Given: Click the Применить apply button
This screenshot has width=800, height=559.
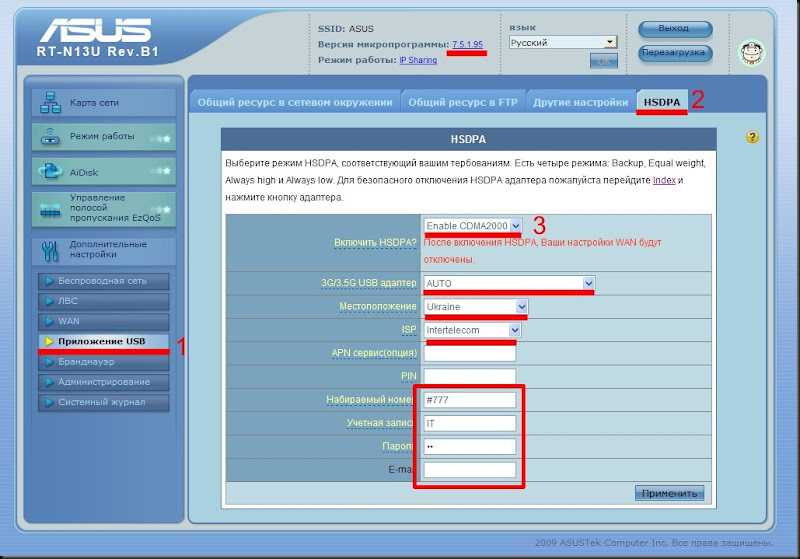Looking at the screenshot, I should 669,493.
